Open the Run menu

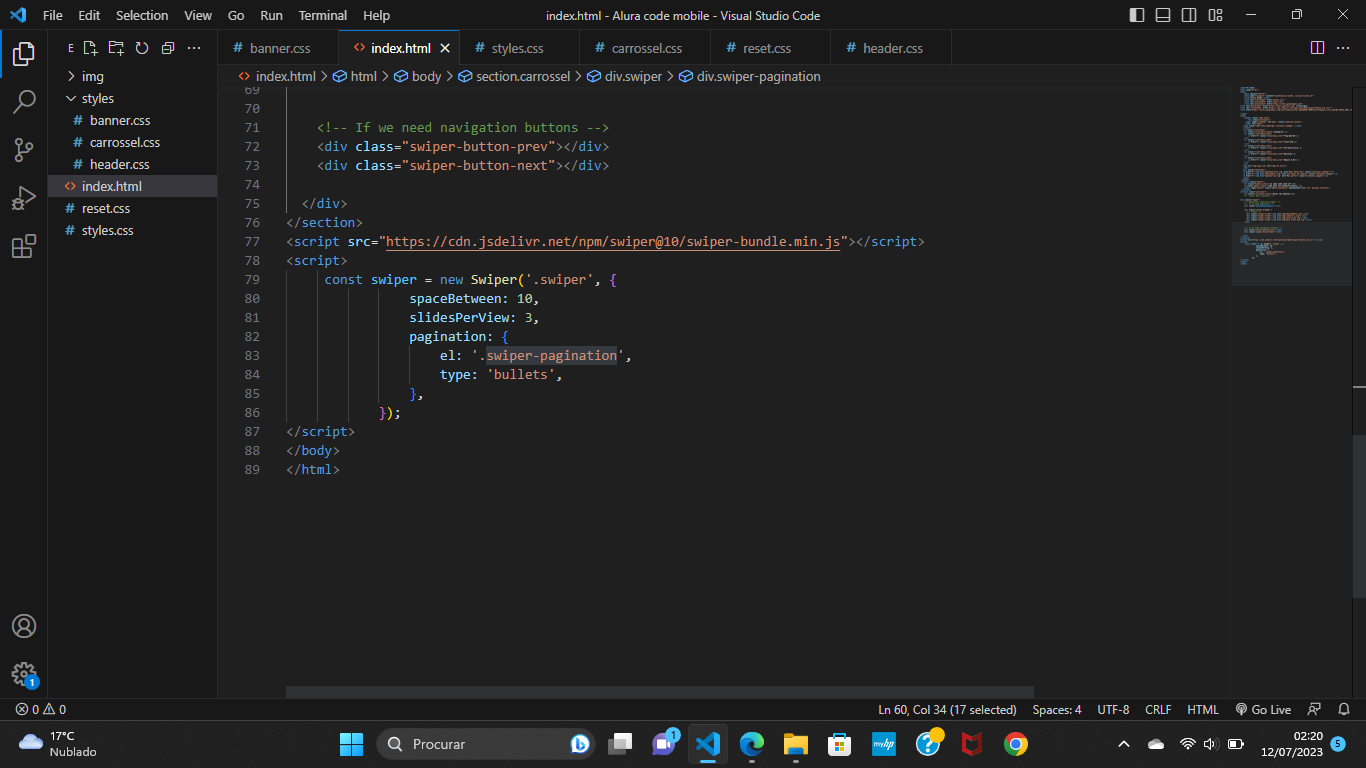pos(271,15)
